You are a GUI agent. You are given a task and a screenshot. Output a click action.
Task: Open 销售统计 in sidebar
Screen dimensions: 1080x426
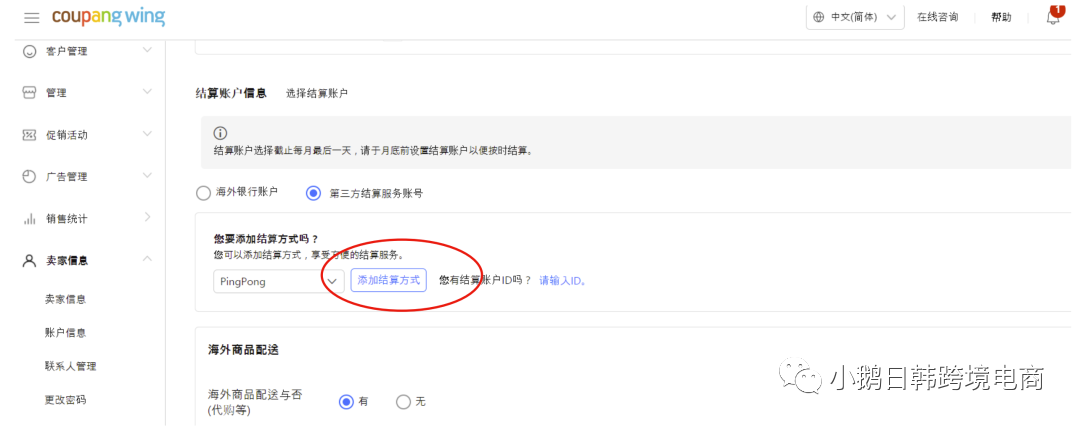(x=67, y=219)
